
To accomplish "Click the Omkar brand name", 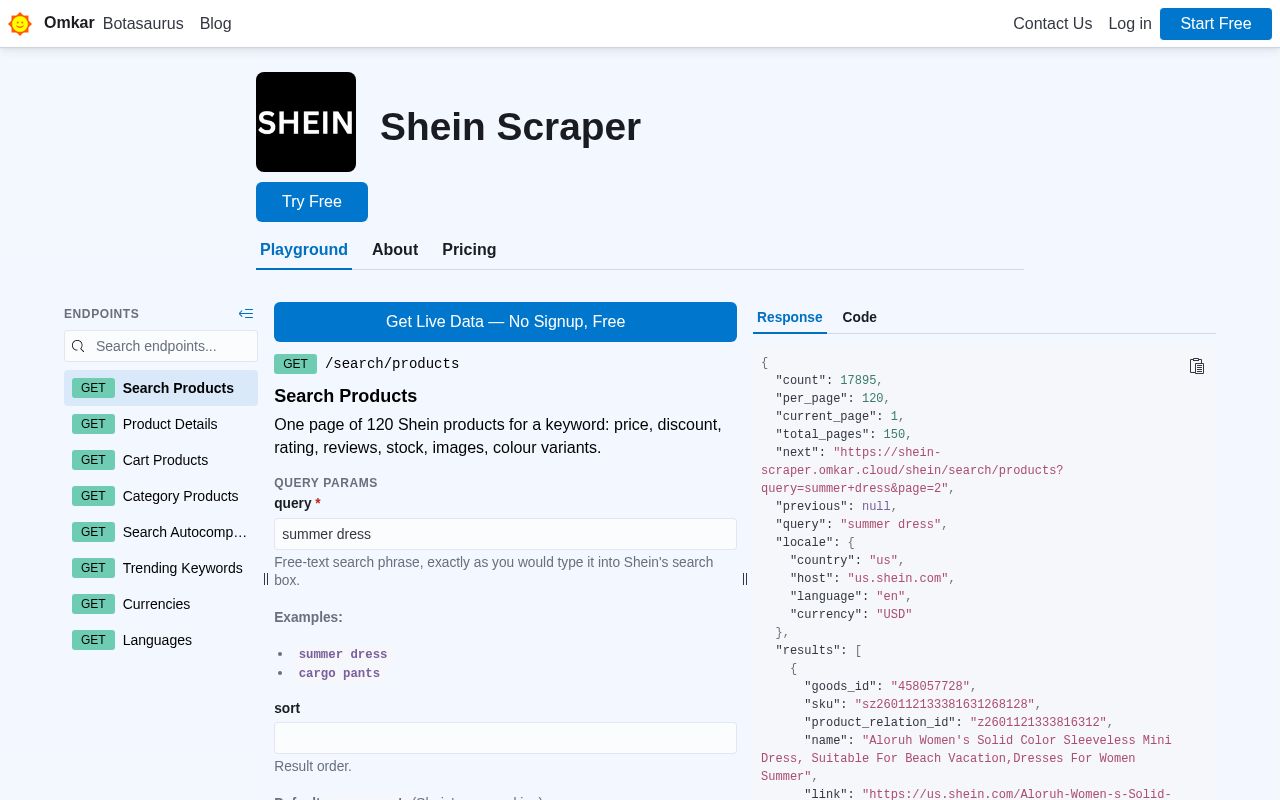I will 69,22.
